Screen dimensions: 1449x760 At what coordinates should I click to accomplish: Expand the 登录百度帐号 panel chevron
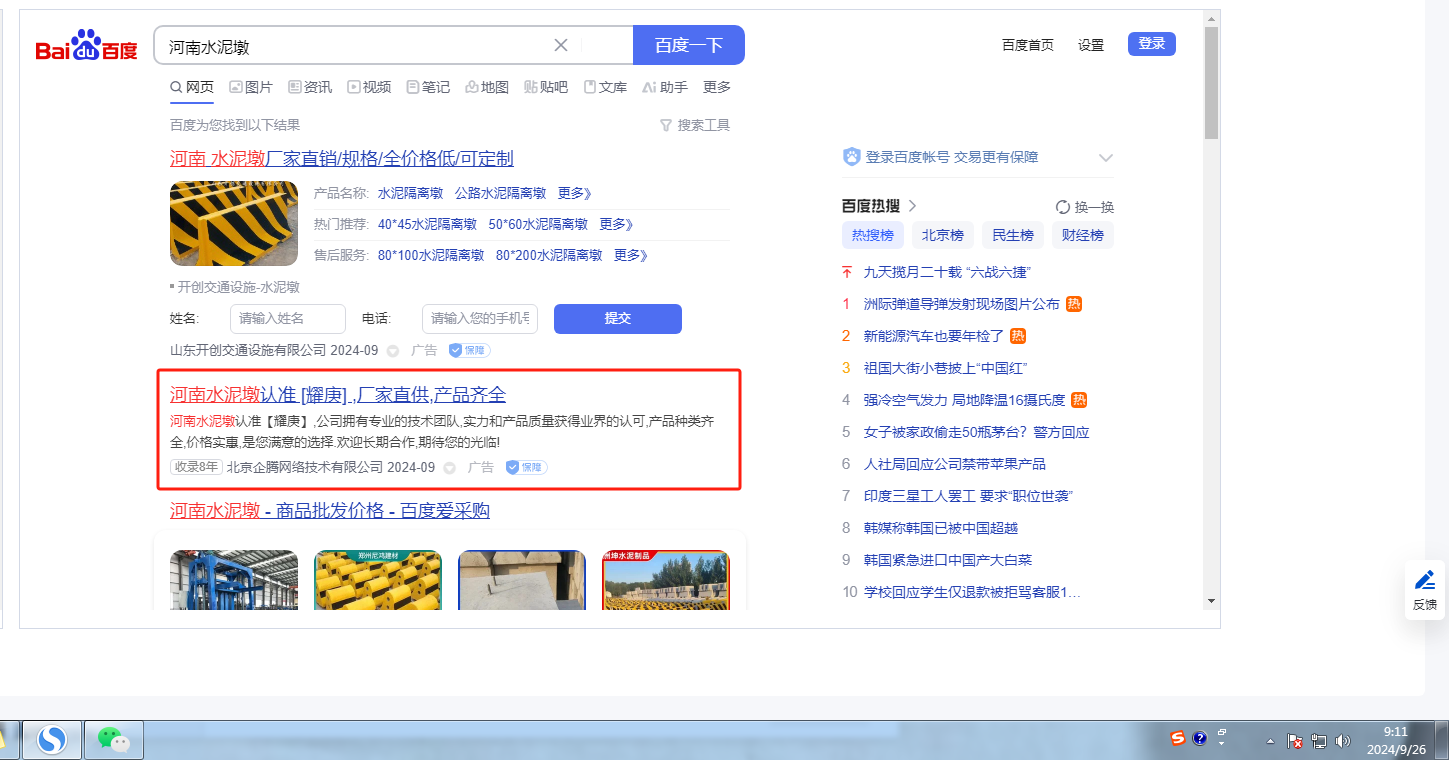click(x=1105, y=157)
